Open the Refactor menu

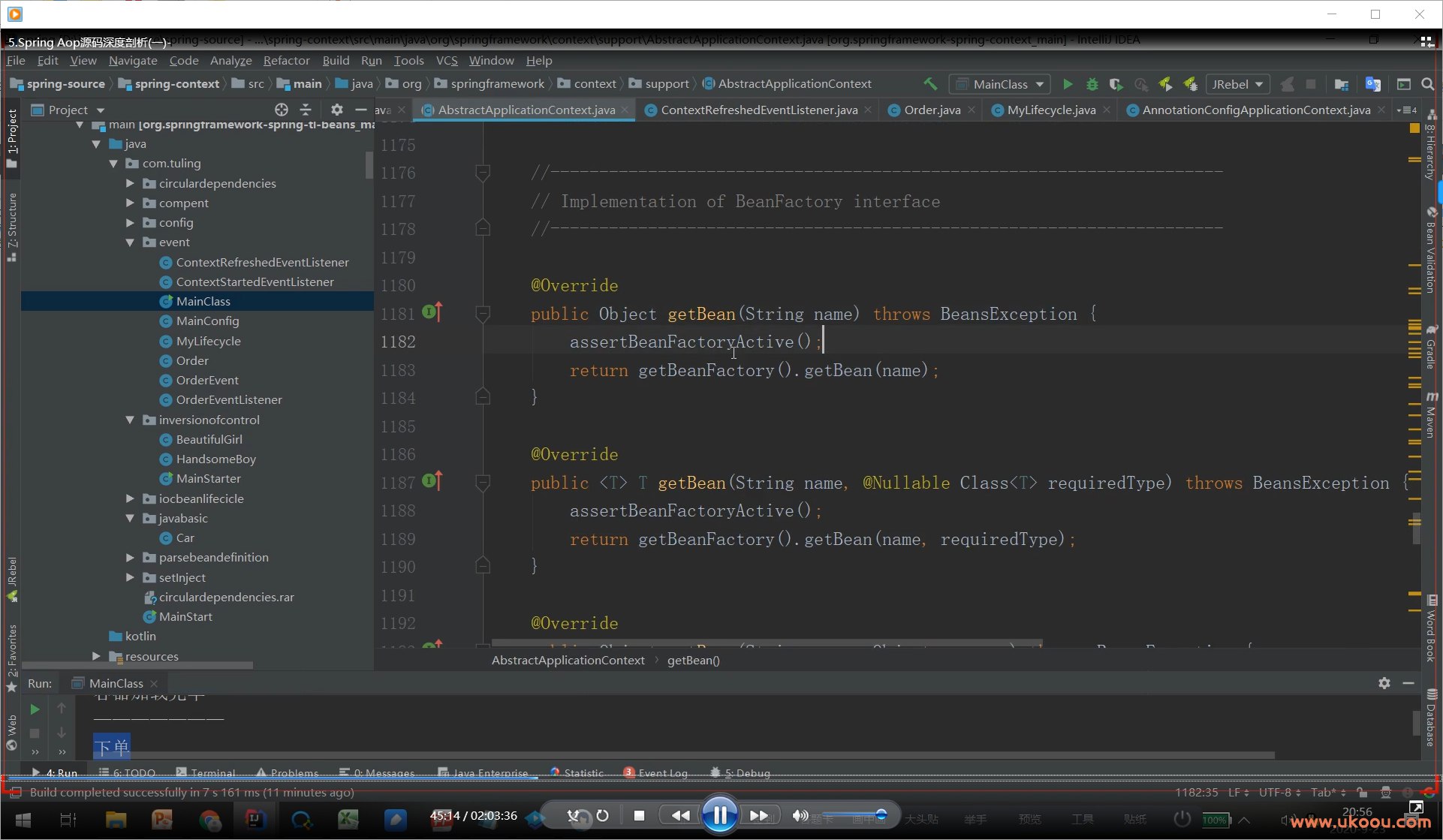(286, 60)
